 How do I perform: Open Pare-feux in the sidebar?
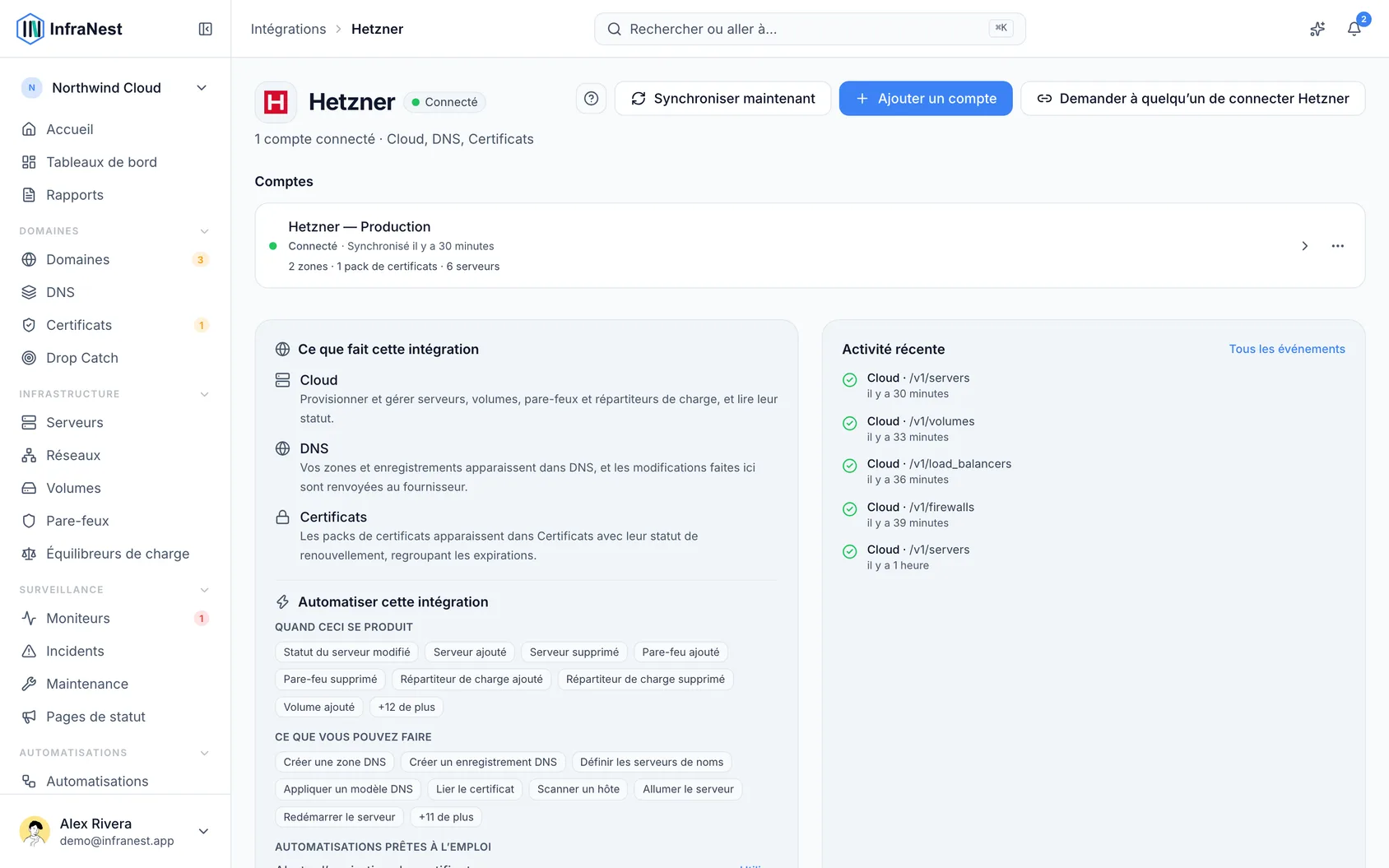click(x=115, y=521)
